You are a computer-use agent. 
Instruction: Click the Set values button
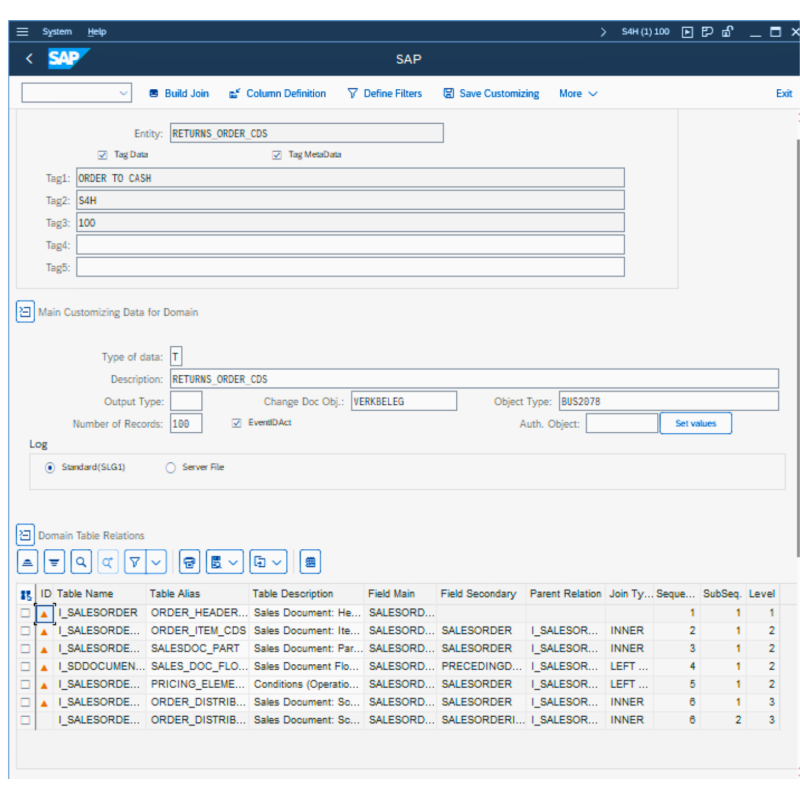695,423
